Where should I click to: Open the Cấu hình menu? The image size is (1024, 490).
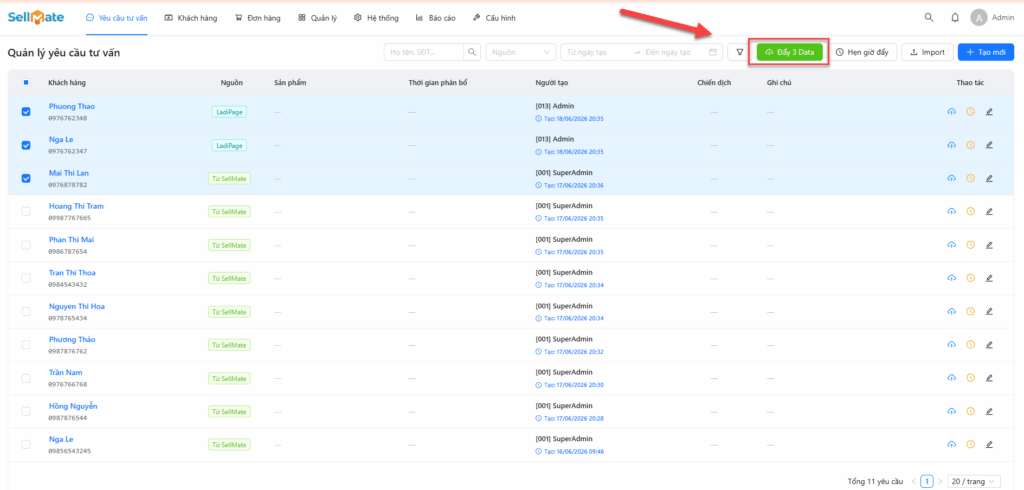click(494, 18)
